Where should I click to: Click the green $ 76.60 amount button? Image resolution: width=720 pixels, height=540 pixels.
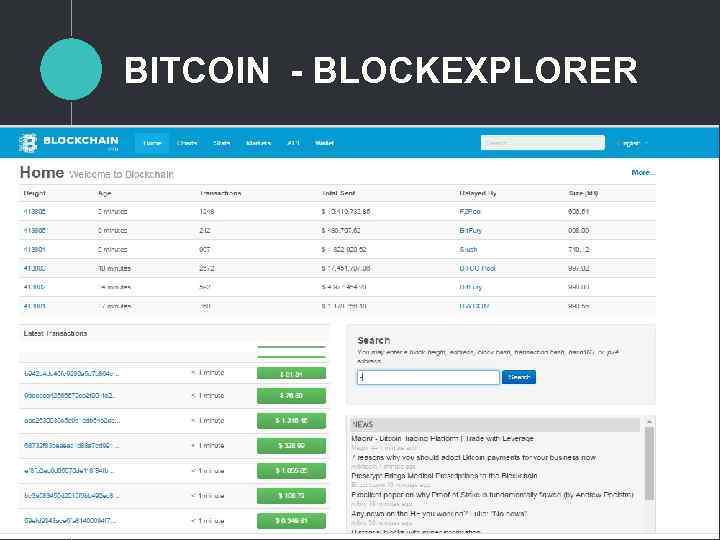coord(292,395)
